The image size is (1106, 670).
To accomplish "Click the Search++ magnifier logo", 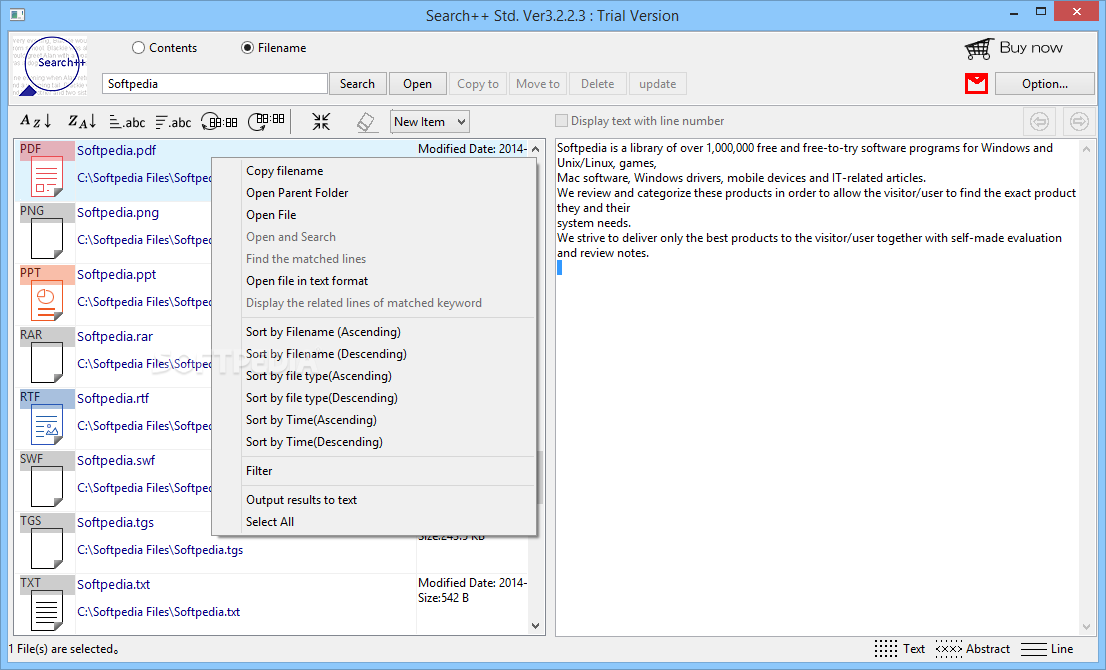I will click(49, 66).
